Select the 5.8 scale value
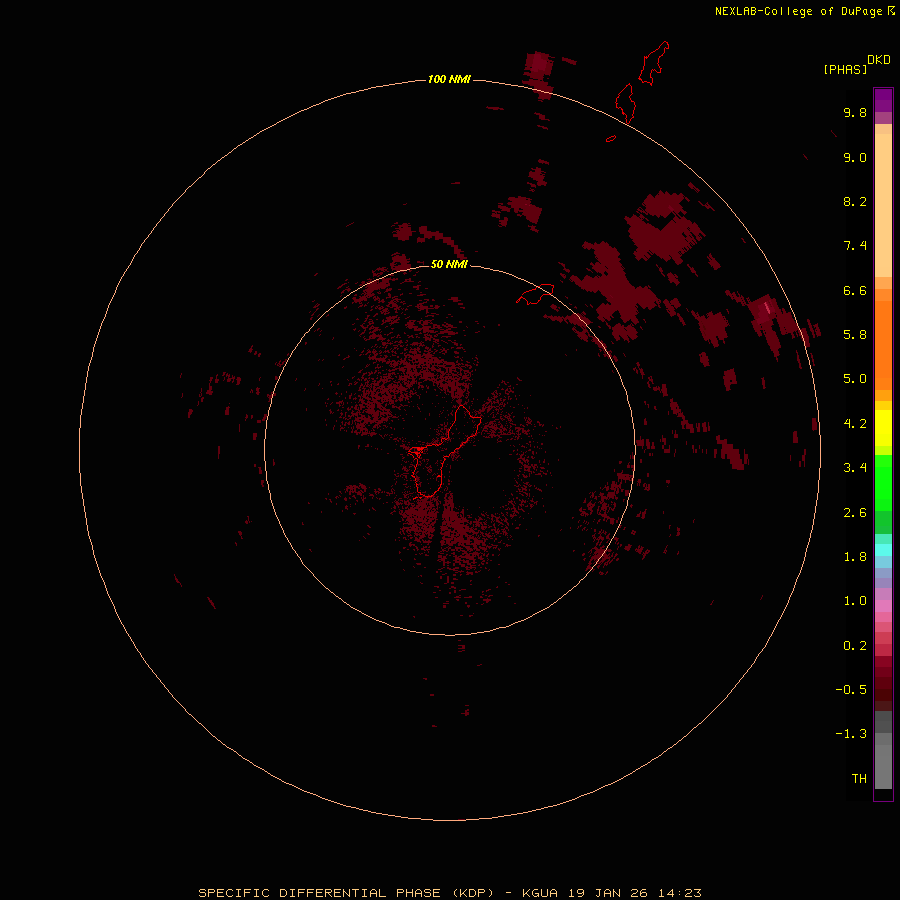 pyautogui.click(x=855, y=335)
